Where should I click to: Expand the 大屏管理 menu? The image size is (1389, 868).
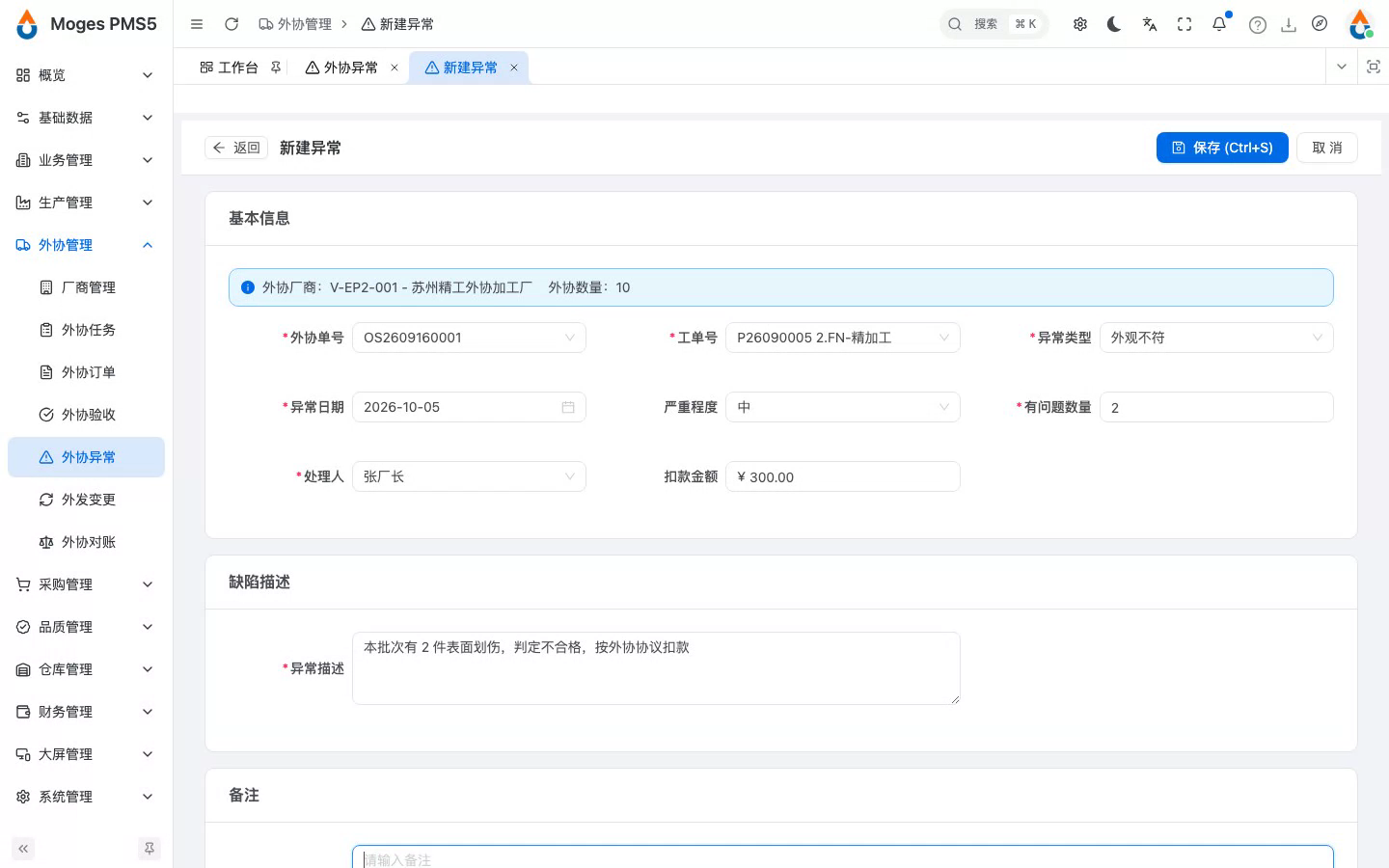tap(86, 754)
